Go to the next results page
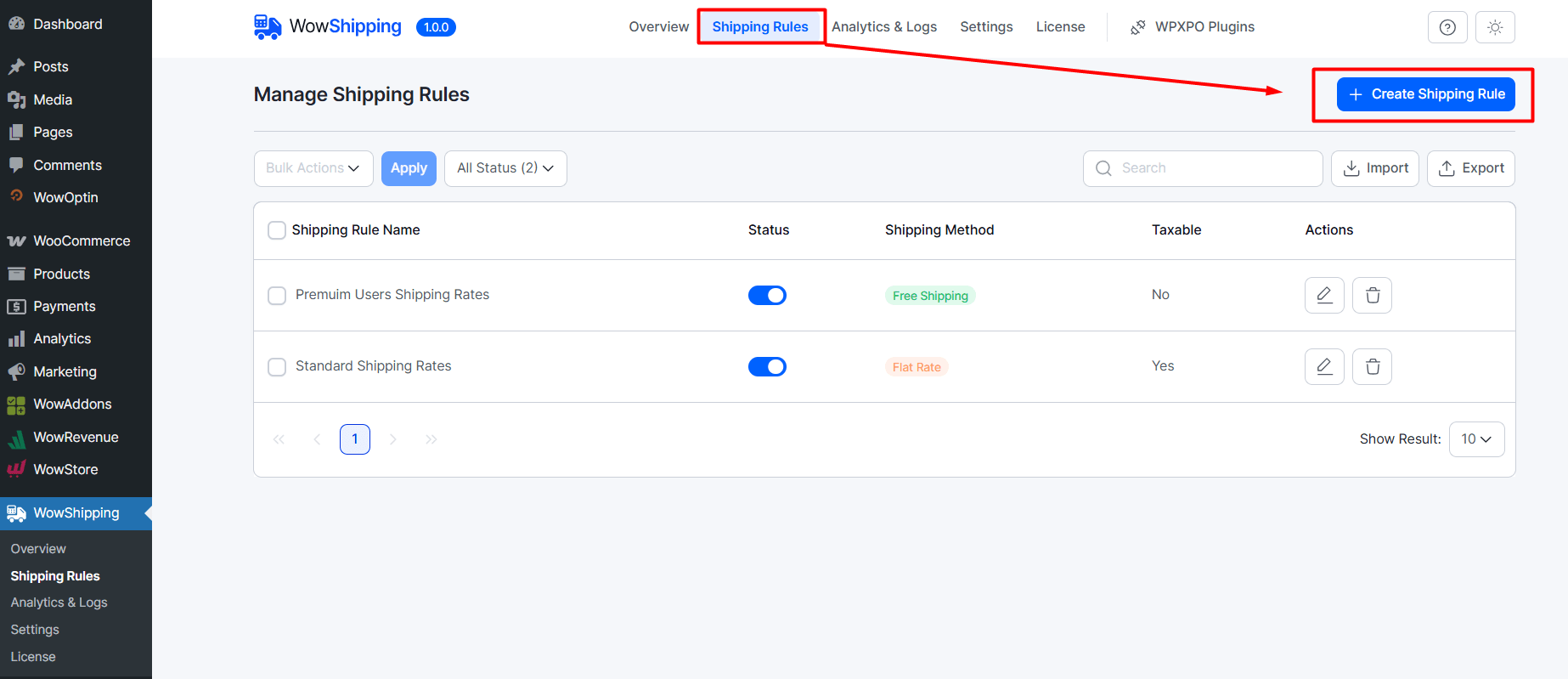The image size is (1568, 679). pos(393,439)
